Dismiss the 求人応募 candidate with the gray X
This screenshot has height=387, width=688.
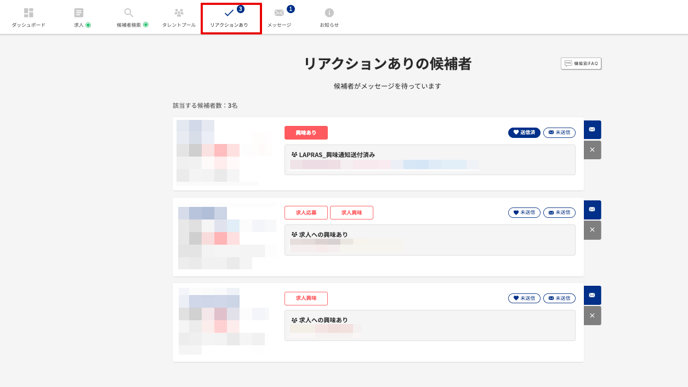click(592, 230)
